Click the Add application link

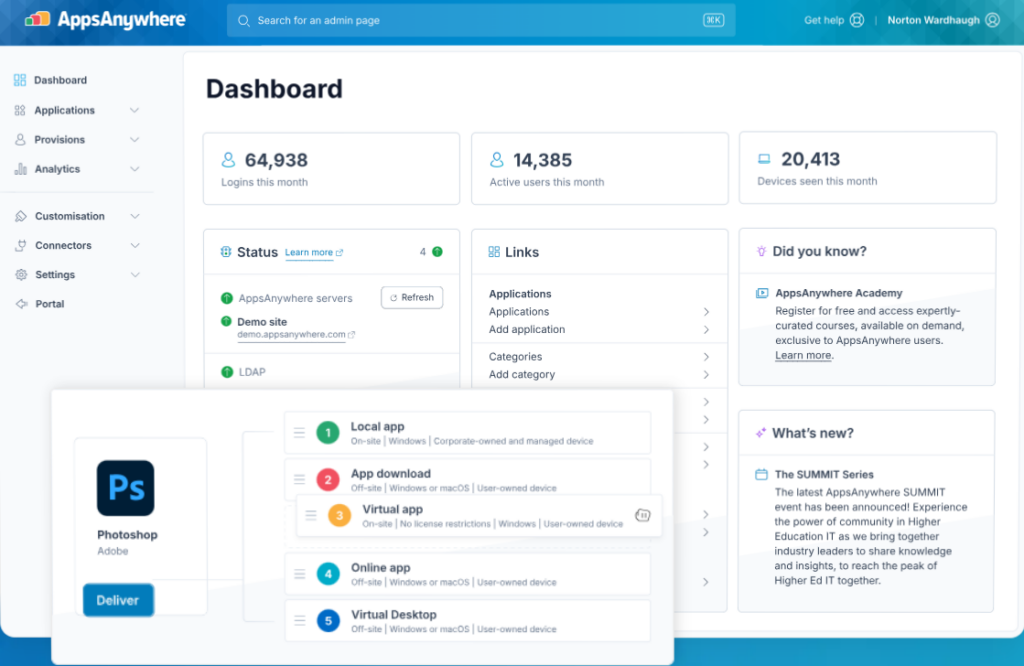[527, 329]
